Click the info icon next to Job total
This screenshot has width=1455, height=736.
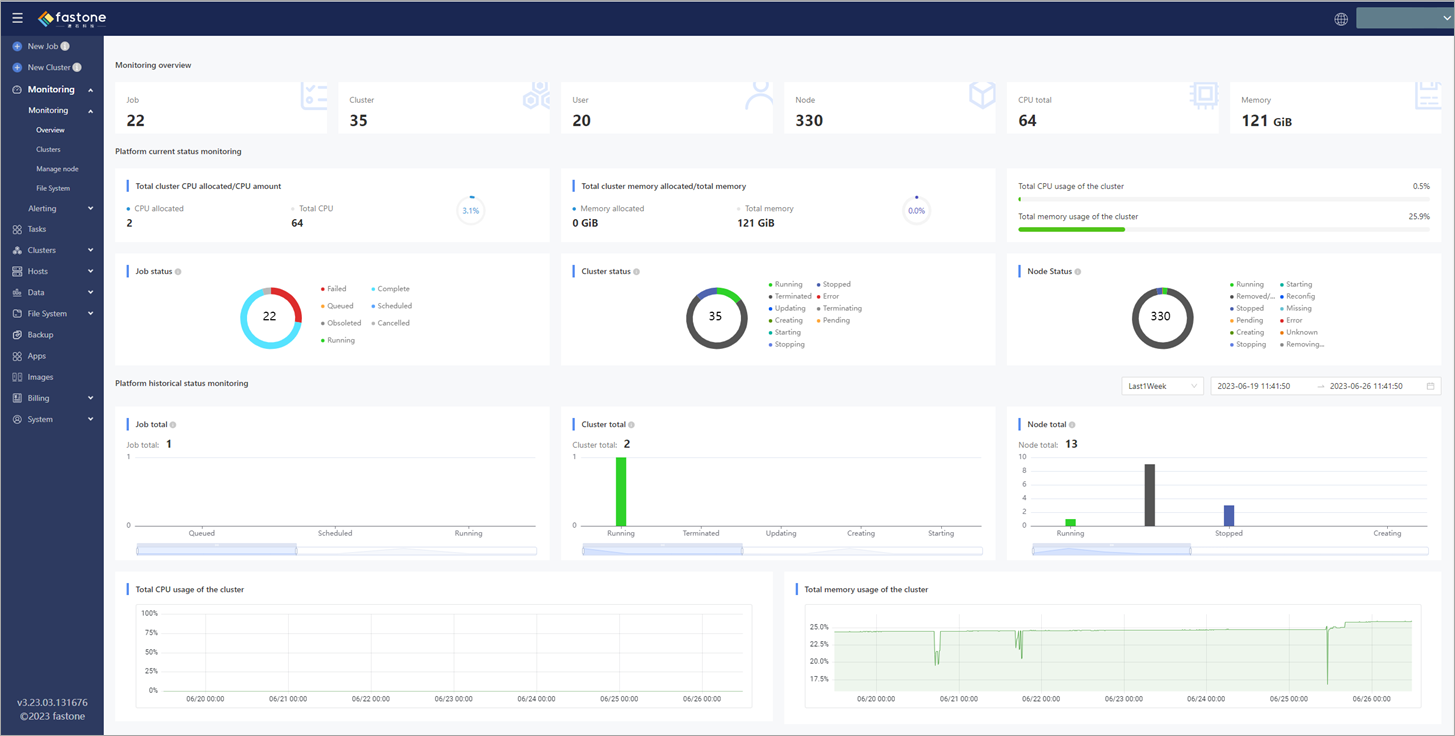tap(173, 425)
